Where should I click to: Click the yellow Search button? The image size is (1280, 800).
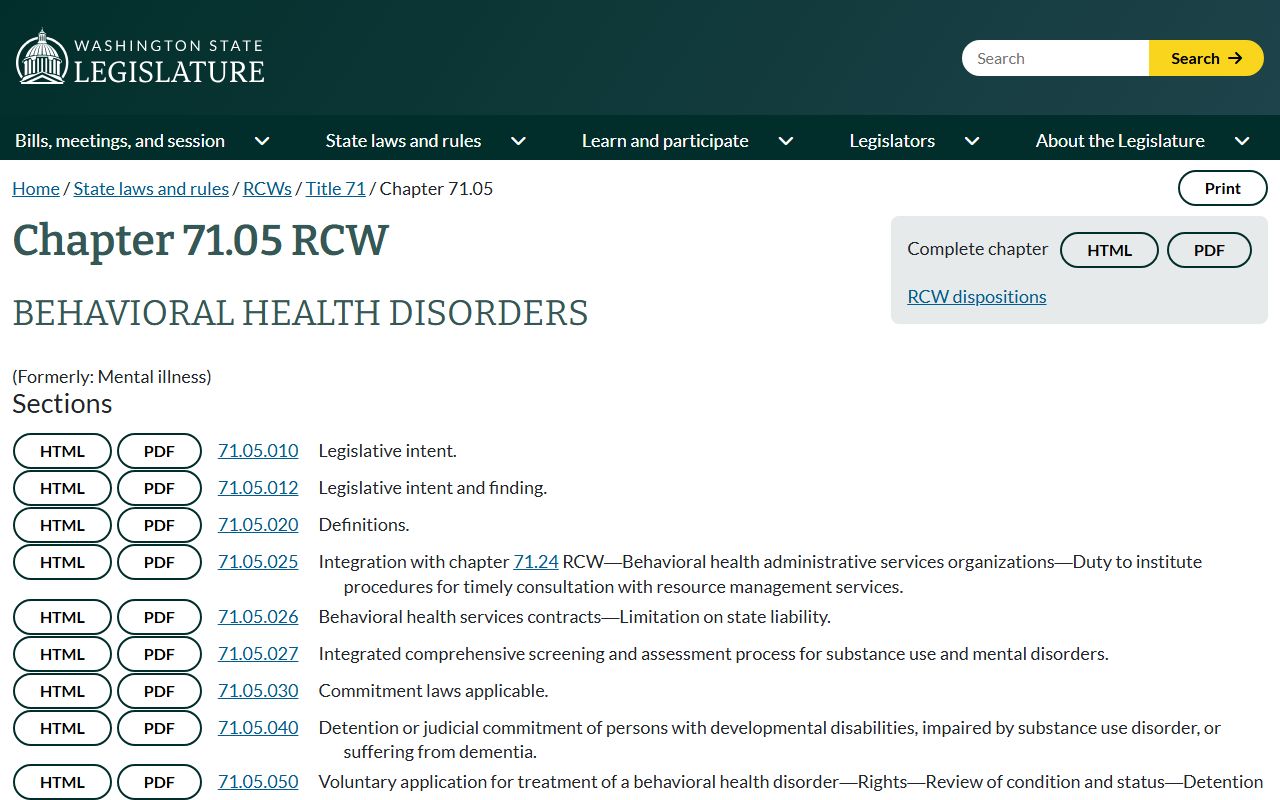[1206, 58]
